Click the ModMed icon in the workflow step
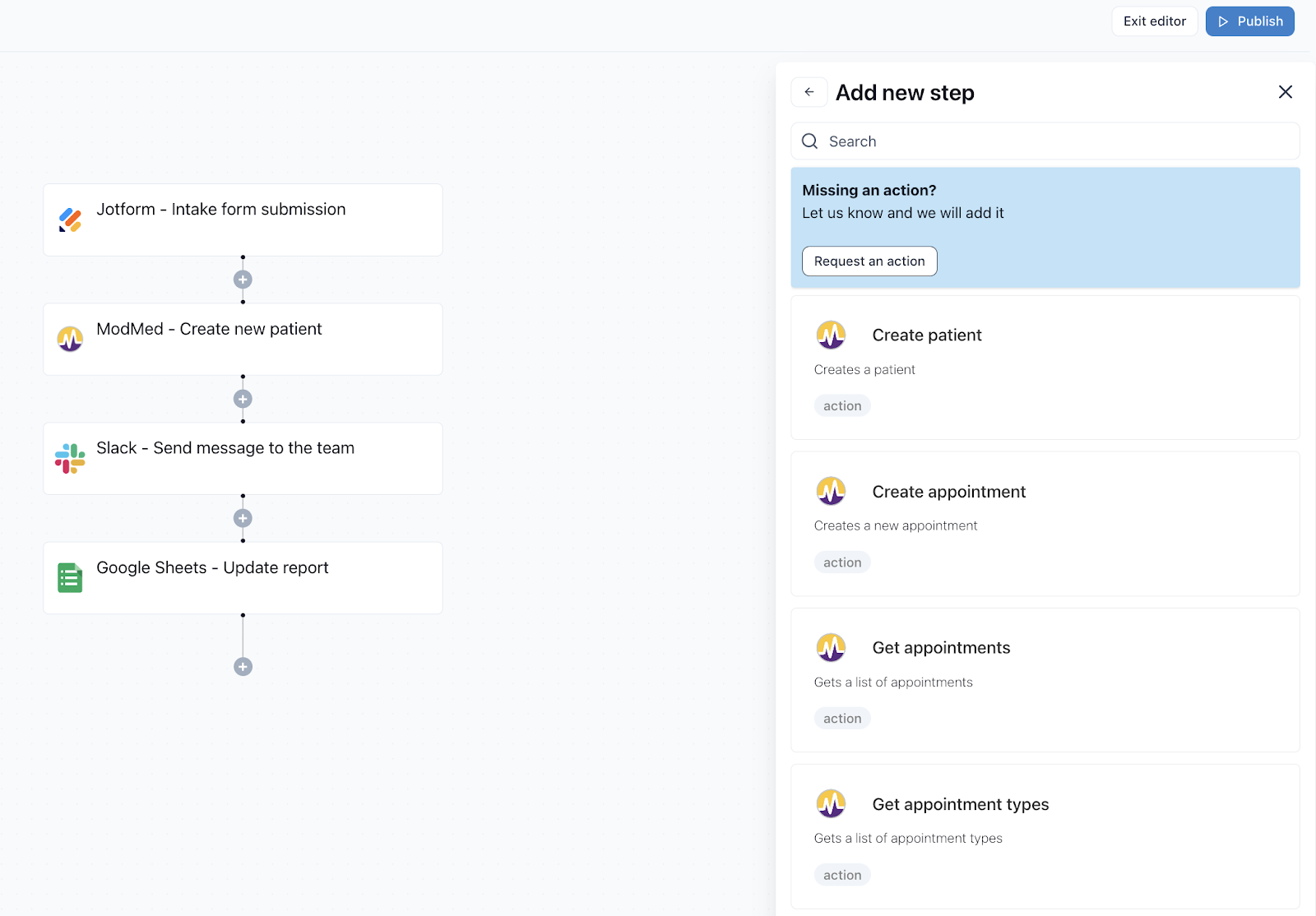The image size is (1316, 916). [70, 339]
